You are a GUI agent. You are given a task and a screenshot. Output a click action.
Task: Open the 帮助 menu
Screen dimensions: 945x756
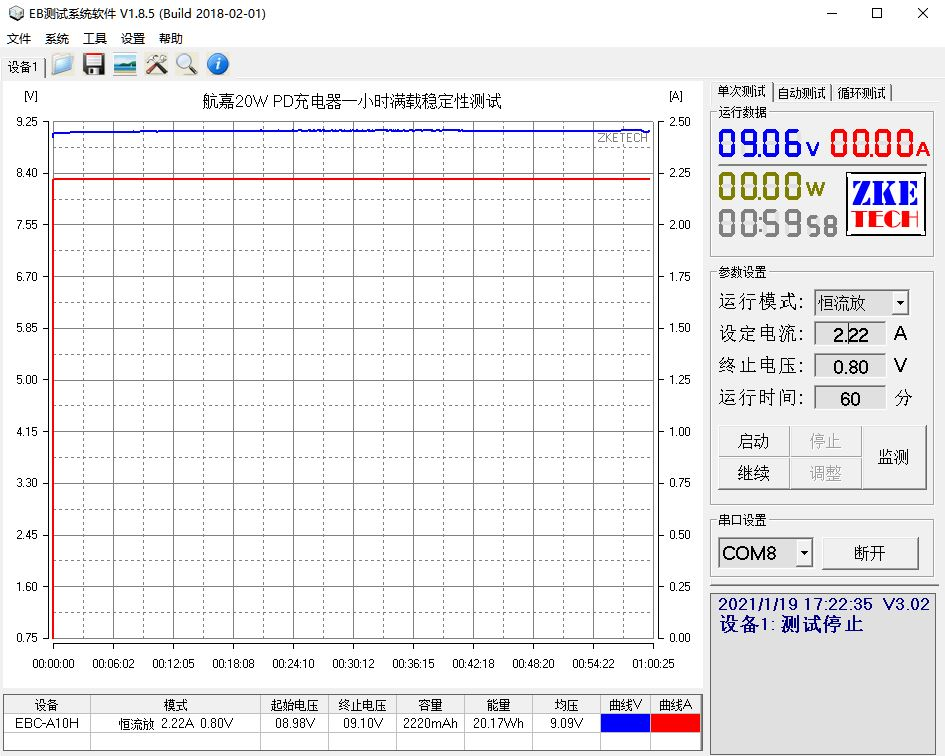click(171, 39)
